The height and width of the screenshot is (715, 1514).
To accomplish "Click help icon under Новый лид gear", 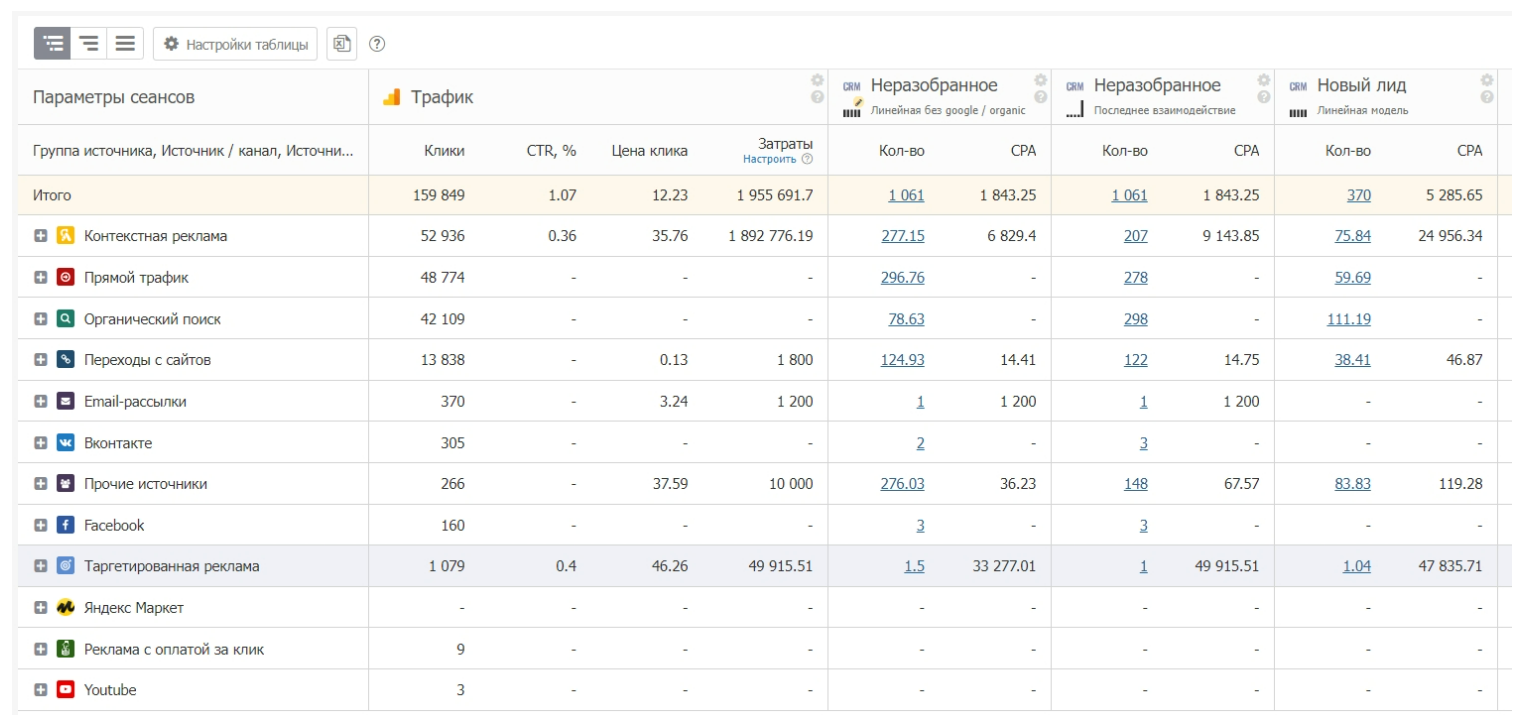I will pos(1487,97).
